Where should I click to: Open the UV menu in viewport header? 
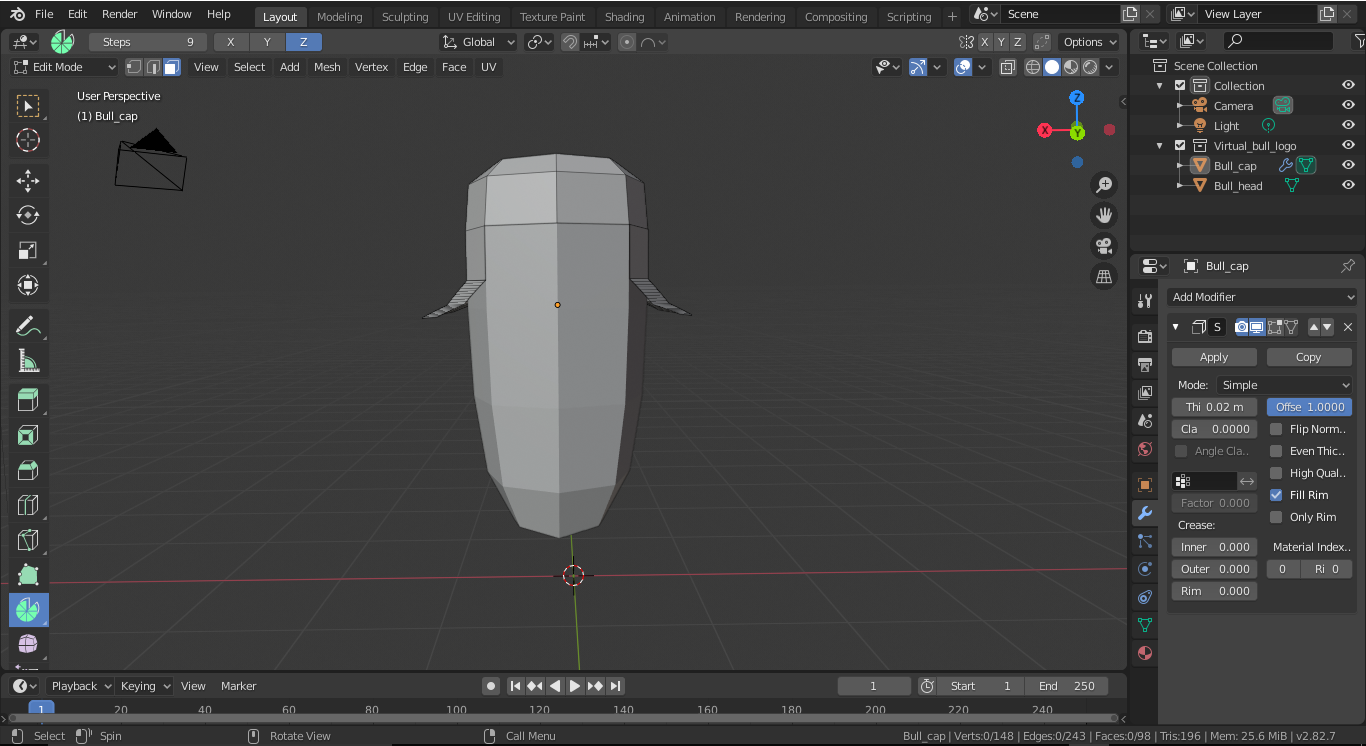[488, 67]
